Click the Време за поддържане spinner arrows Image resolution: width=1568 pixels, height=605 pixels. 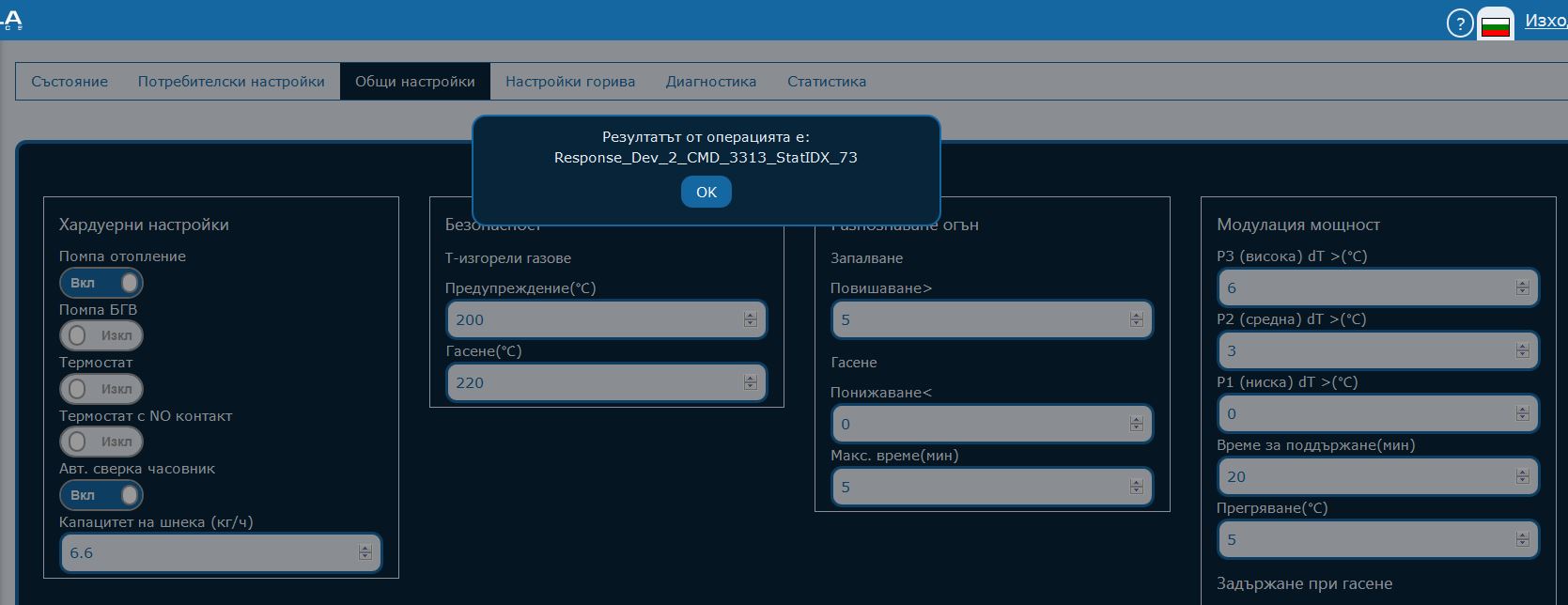[1522, 476]
